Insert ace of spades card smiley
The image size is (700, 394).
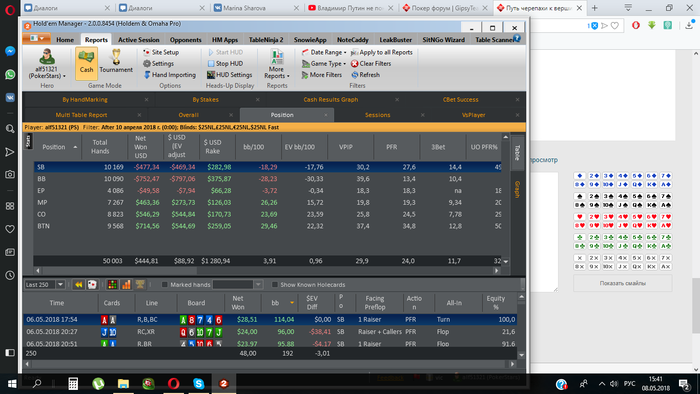click(666, 205)
